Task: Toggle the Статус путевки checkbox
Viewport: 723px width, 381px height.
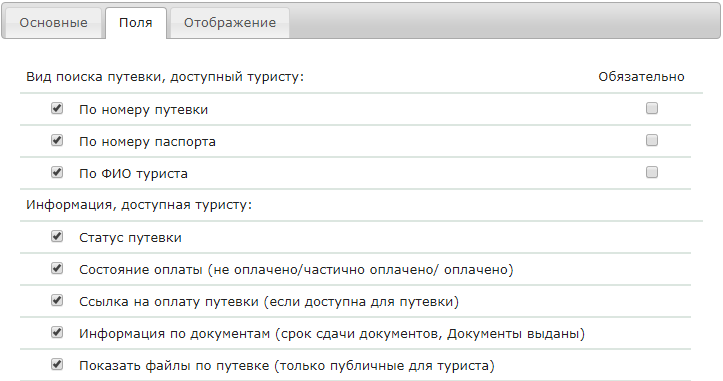Action: click(x=57, y=237)
